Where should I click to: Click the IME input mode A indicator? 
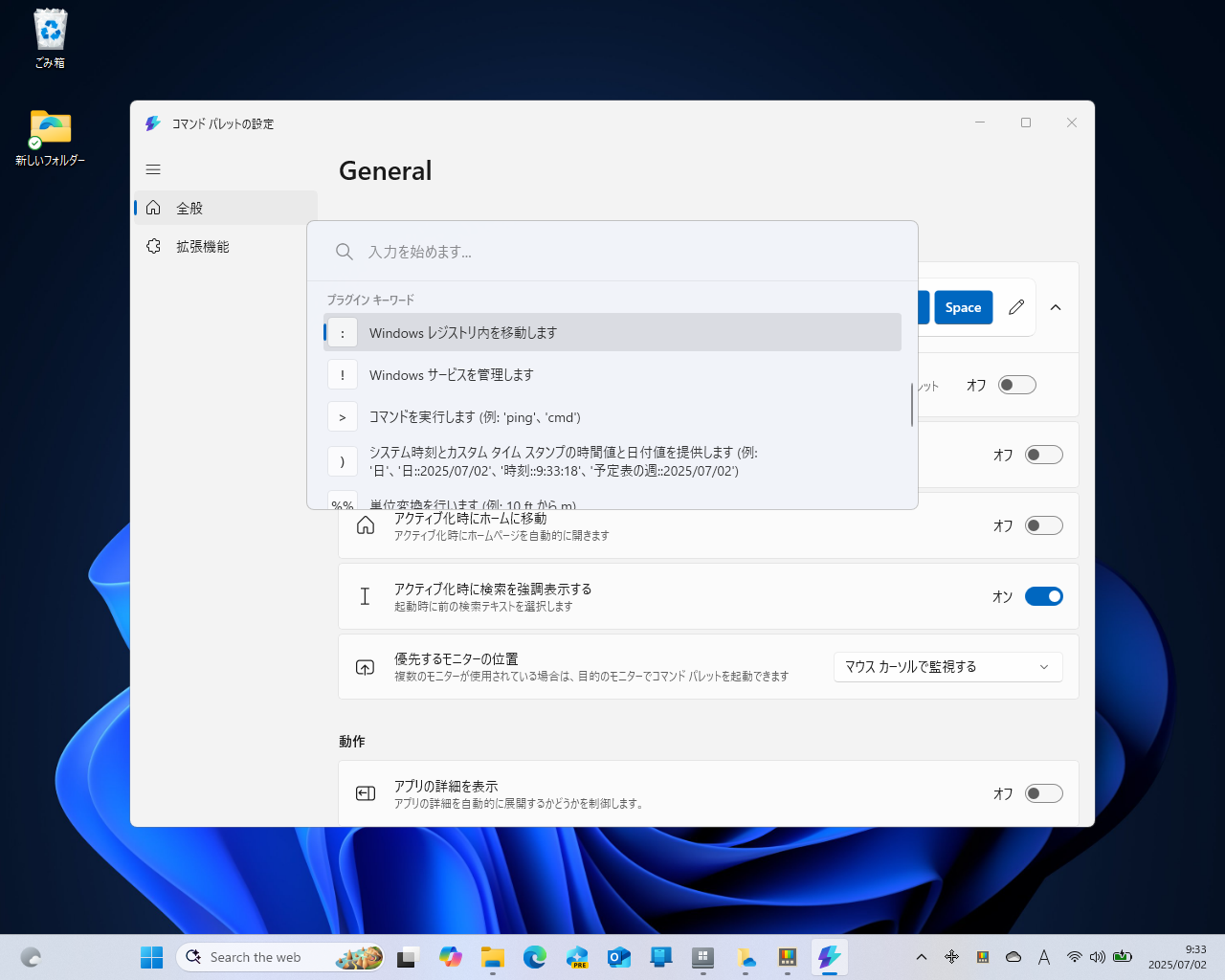[x=1044, y=957]
